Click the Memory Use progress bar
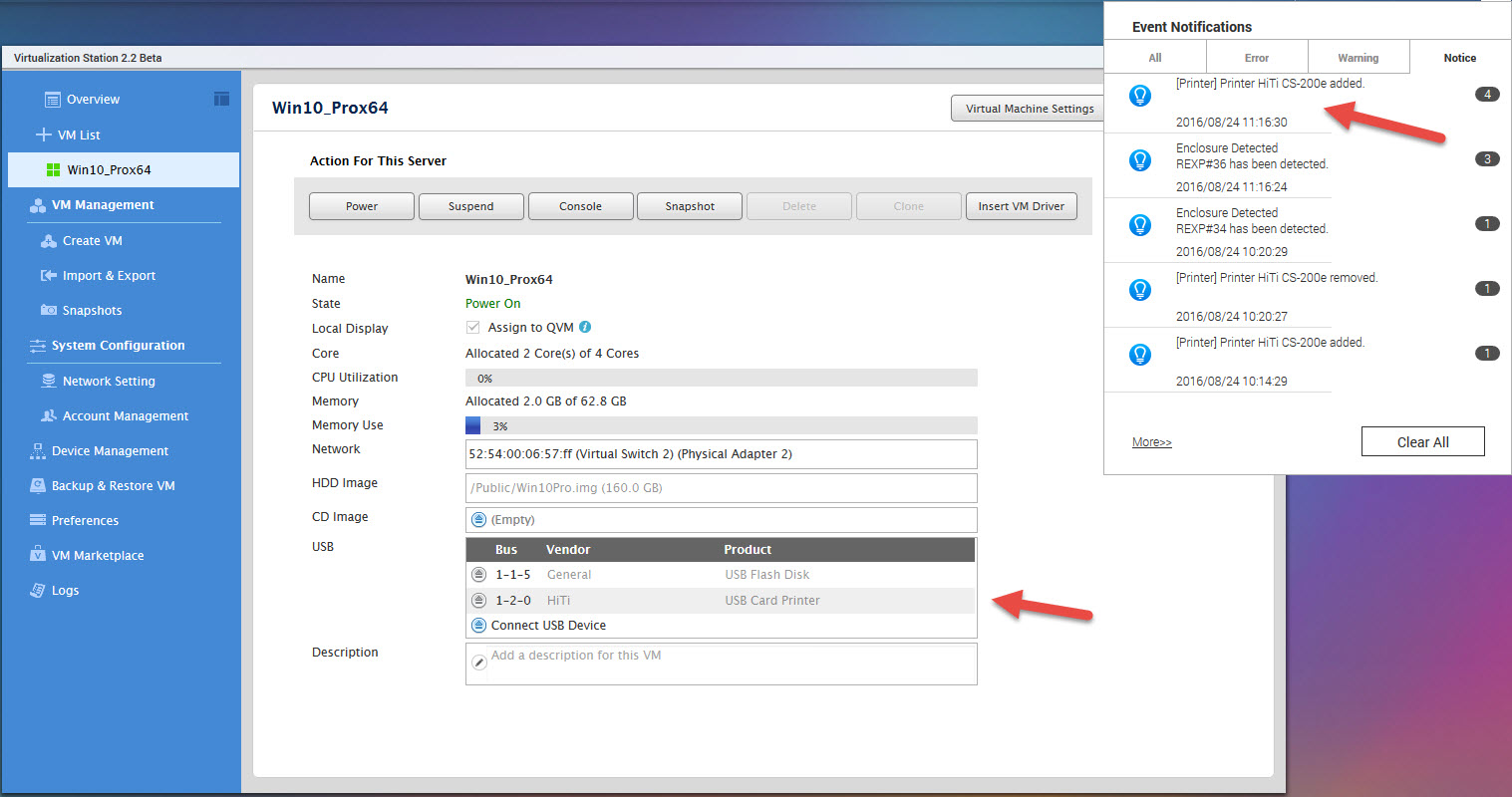 click(721, 425)
